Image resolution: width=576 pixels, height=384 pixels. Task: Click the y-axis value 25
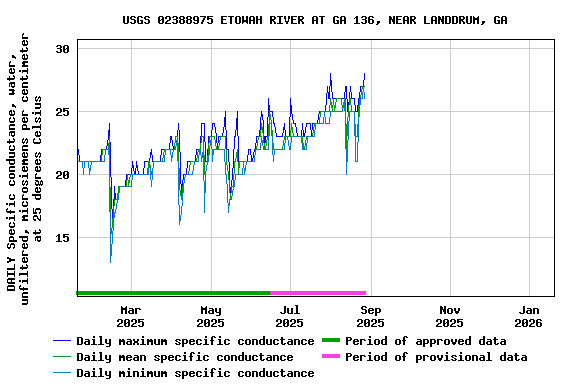62,112
